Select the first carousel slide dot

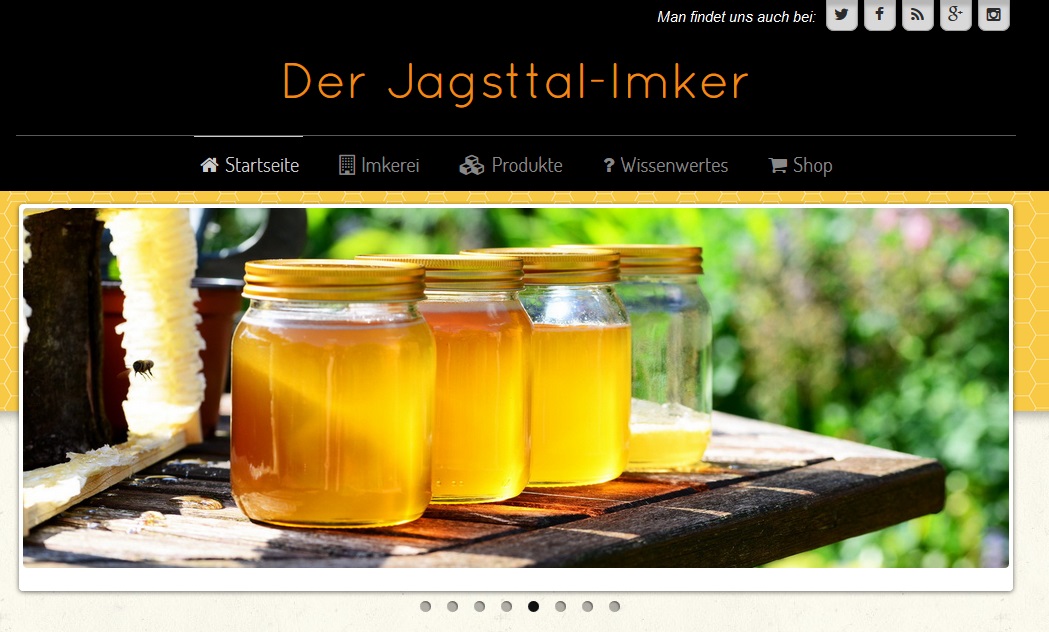coord(426,606)
